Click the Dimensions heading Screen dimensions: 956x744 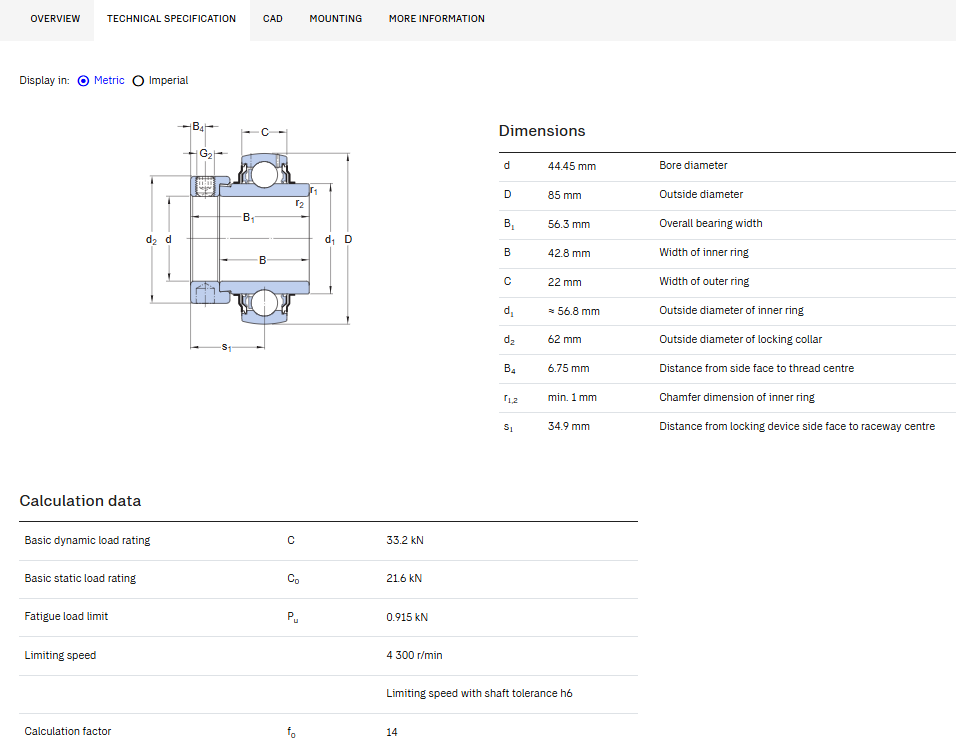tap(542, 131)
